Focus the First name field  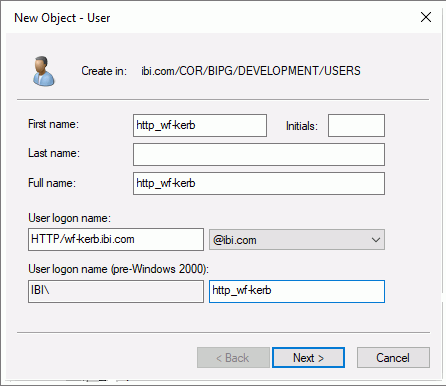point(200,125)
